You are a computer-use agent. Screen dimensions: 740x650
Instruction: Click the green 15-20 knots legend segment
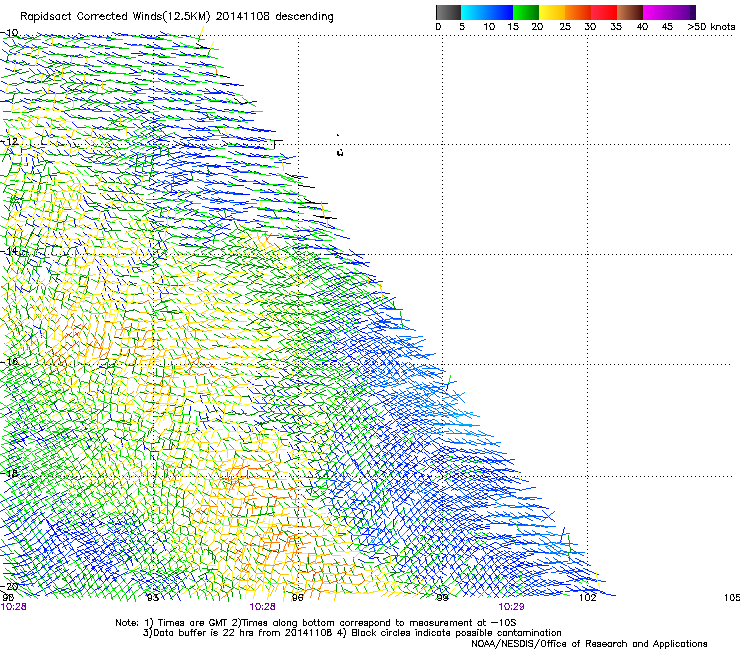pos(526,12)
